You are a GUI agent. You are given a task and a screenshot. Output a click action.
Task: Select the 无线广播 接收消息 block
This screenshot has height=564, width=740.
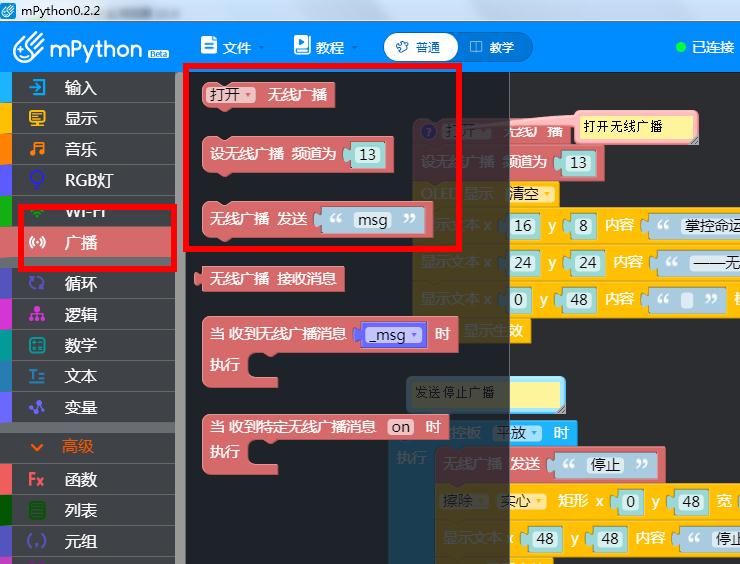(x=269, y=278)
